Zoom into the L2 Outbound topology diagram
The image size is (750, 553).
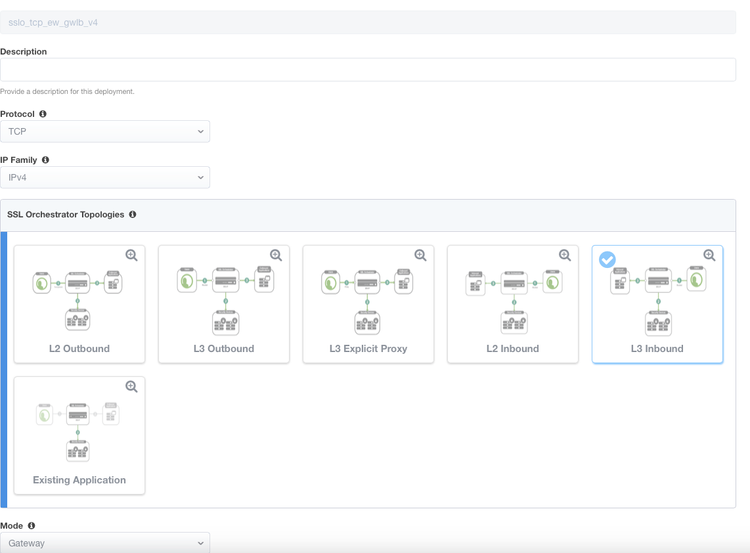(131, 256)
